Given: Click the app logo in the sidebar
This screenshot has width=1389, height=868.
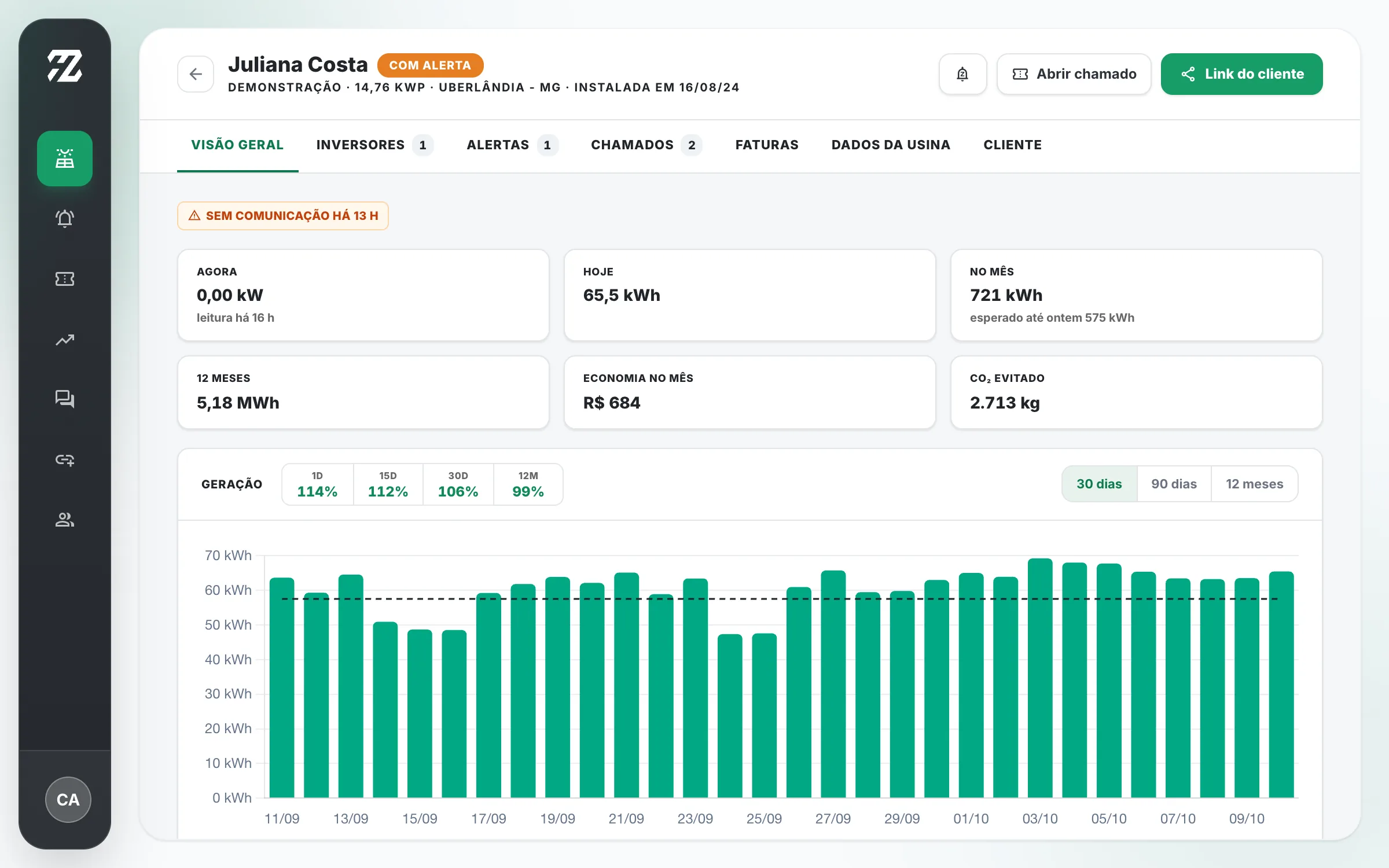Looking at the screenshot, I should (65, 65).
